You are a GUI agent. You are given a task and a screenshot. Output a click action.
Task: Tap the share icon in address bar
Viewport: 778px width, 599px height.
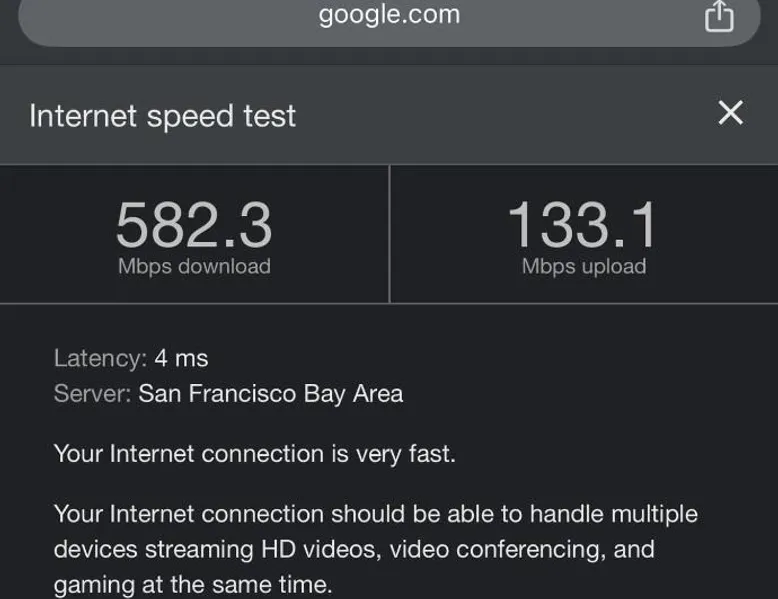coord(719,17)
